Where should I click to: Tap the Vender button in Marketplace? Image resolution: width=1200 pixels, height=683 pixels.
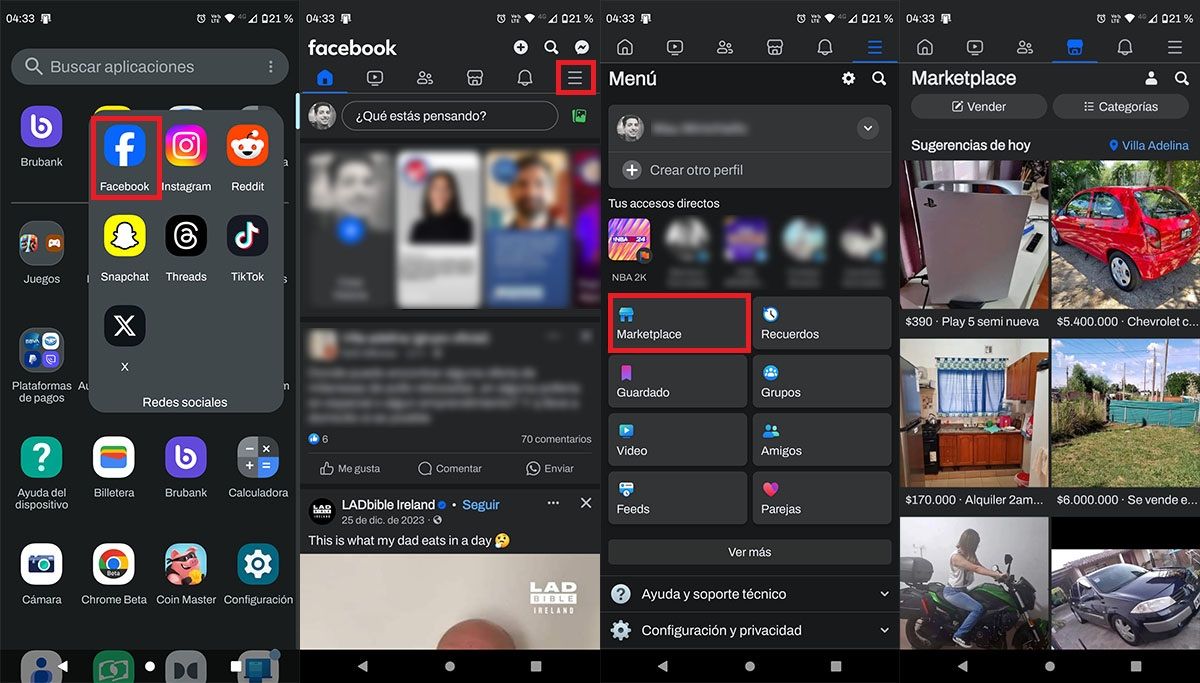[x=979, y=106]
